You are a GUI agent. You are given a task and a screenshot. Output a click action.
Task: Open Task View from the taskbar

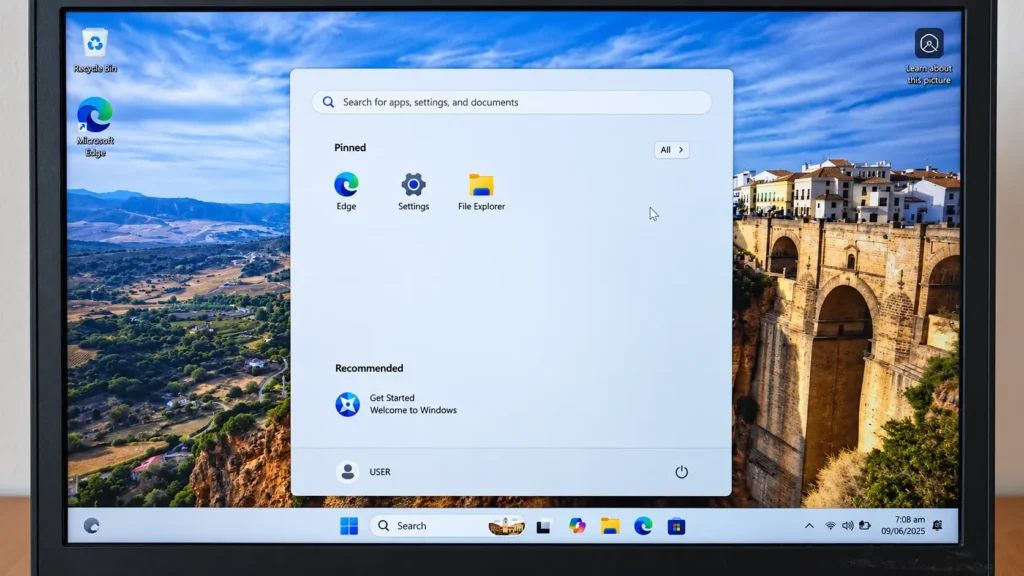[543, 526]
